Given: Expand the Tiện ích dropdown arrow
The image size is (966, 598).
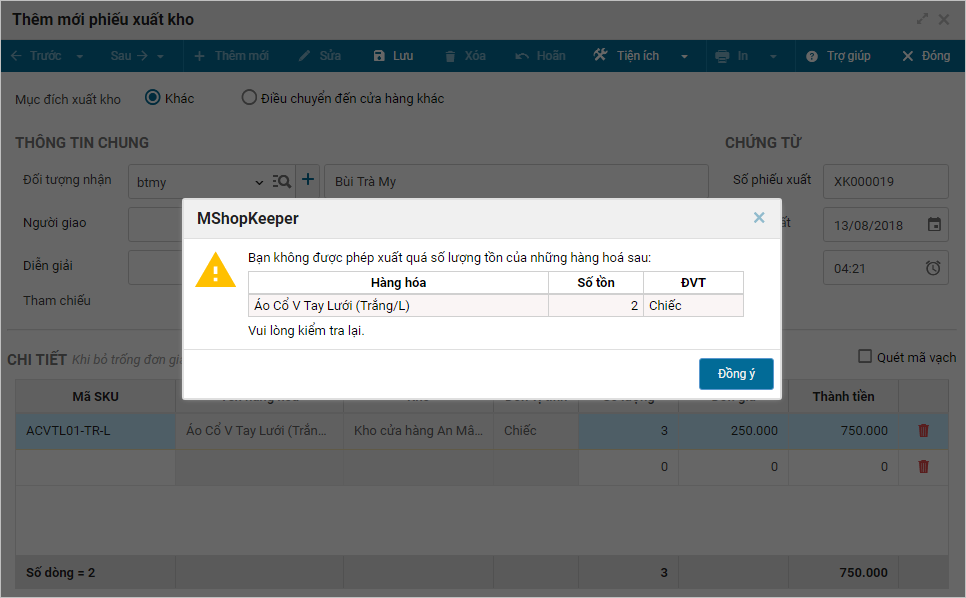Looking at the screenshot, I should 684,56.
